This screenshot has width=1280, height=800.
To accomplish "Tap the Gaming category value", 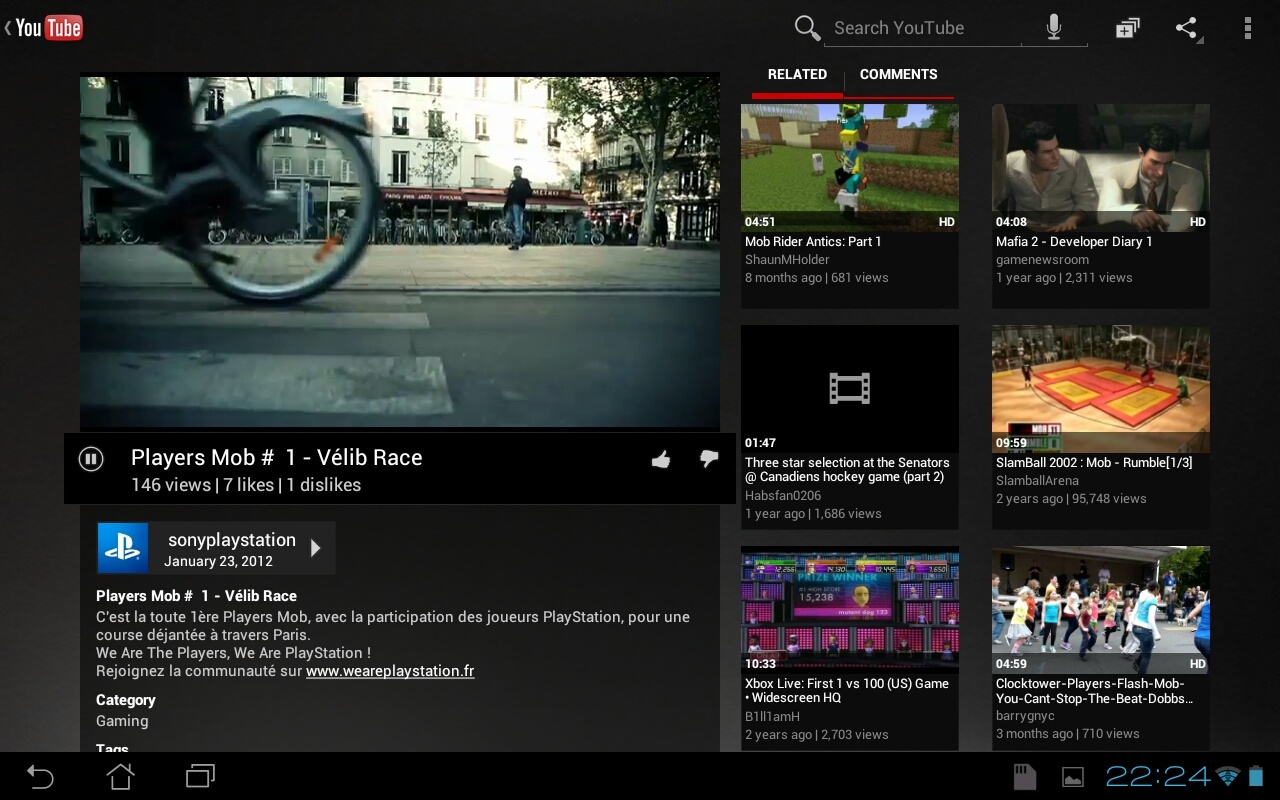I will [x=122, y=721].
